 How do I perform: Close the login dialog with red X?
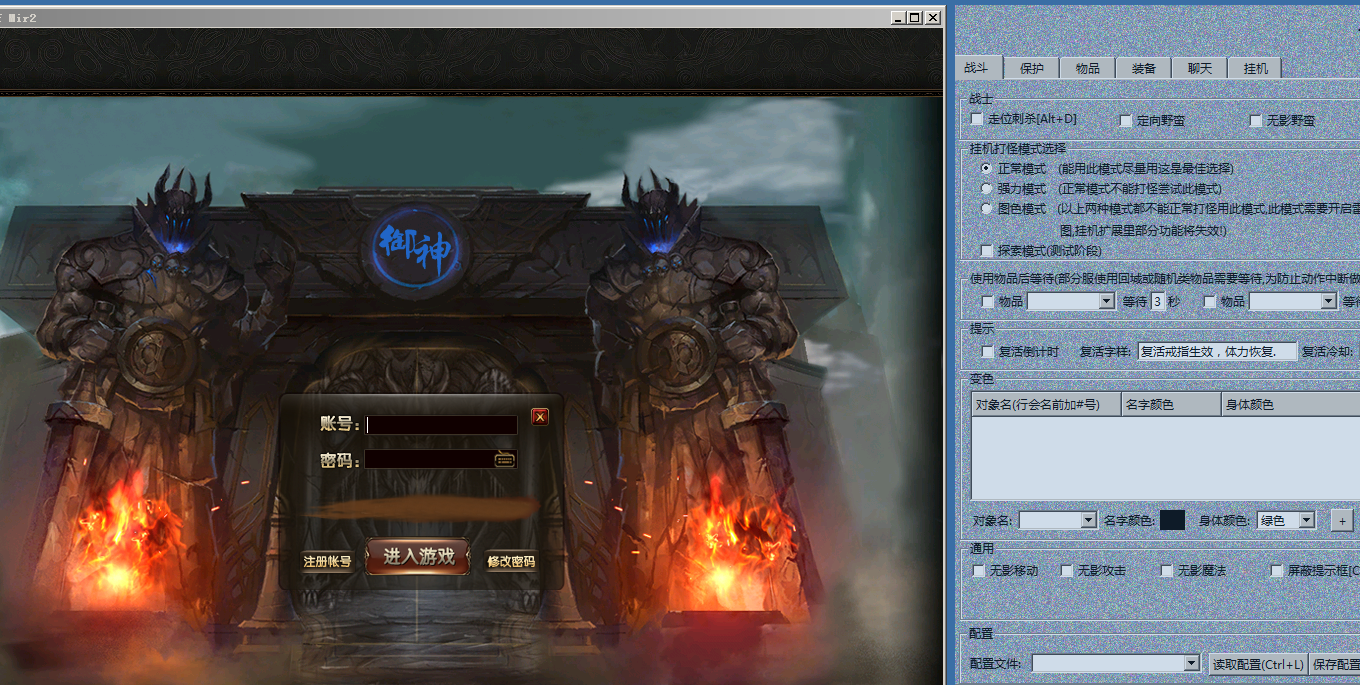click(x=540, y=417)
